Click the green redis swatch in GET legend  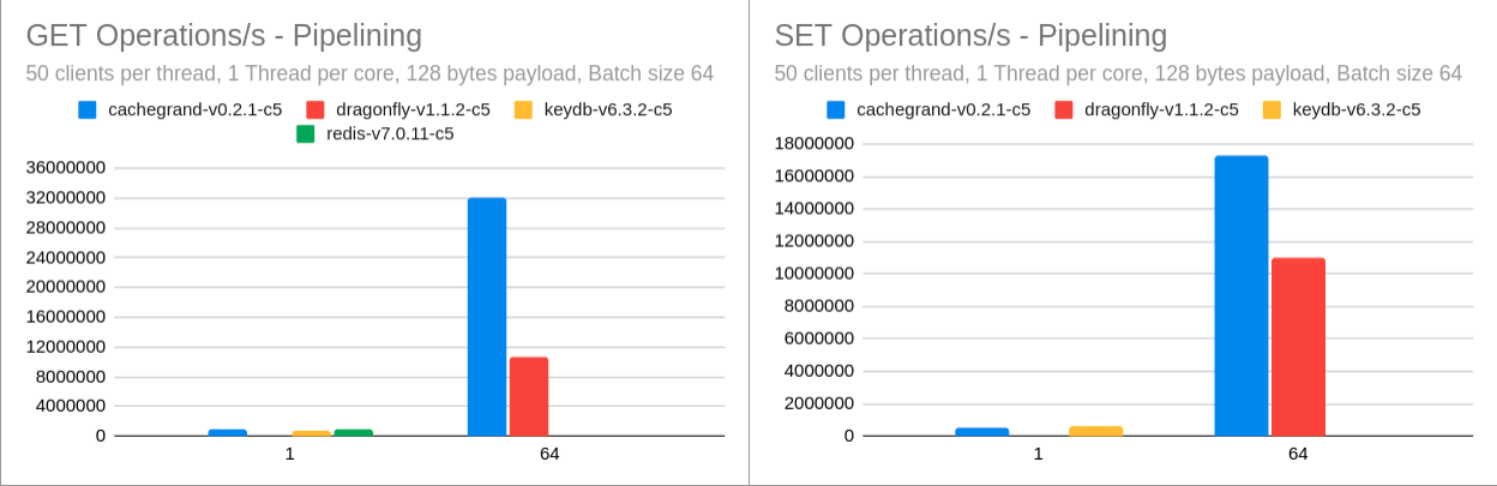[307, 134]
